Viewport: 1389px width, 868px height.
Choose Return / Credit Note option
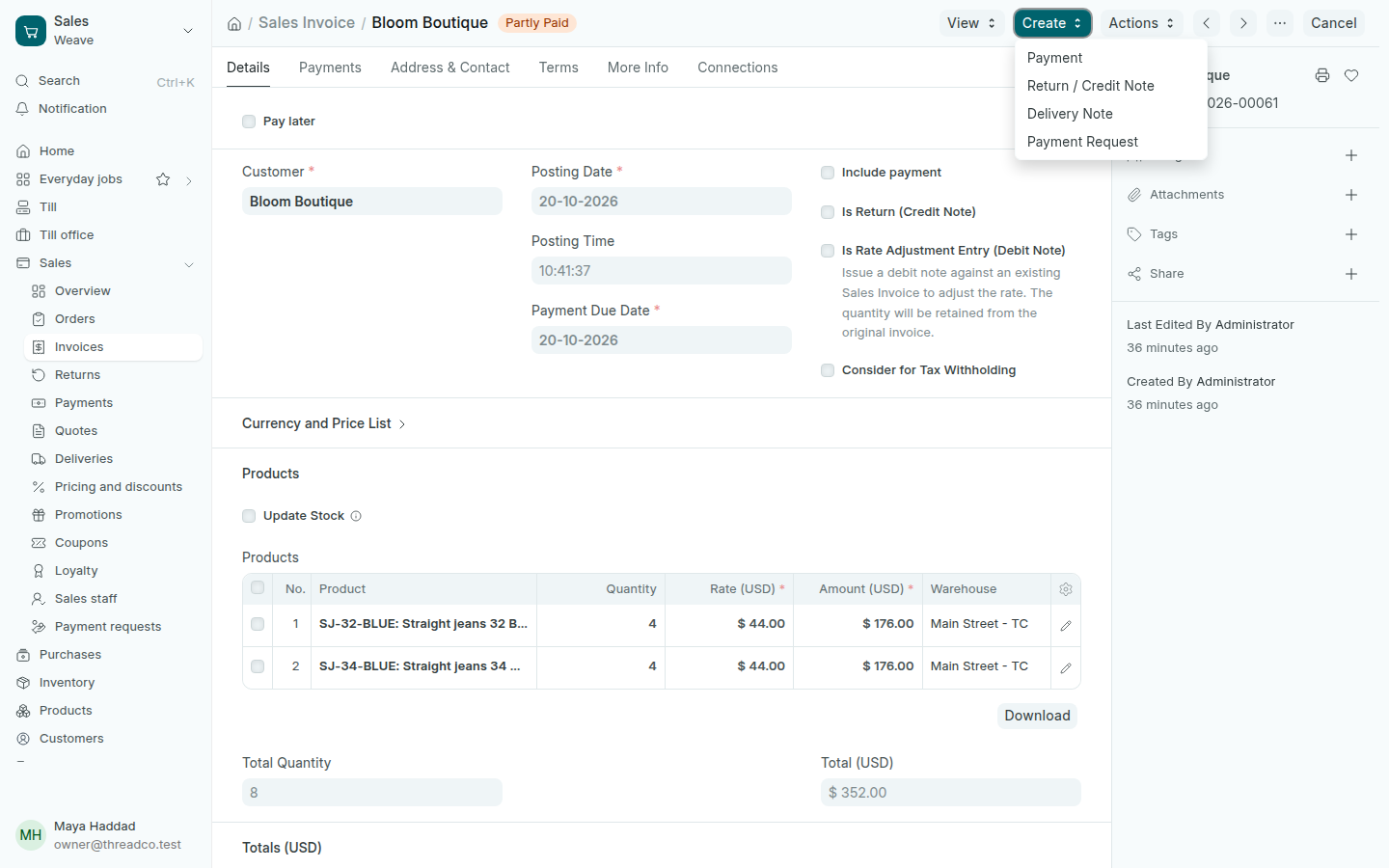pos(1110,86)
